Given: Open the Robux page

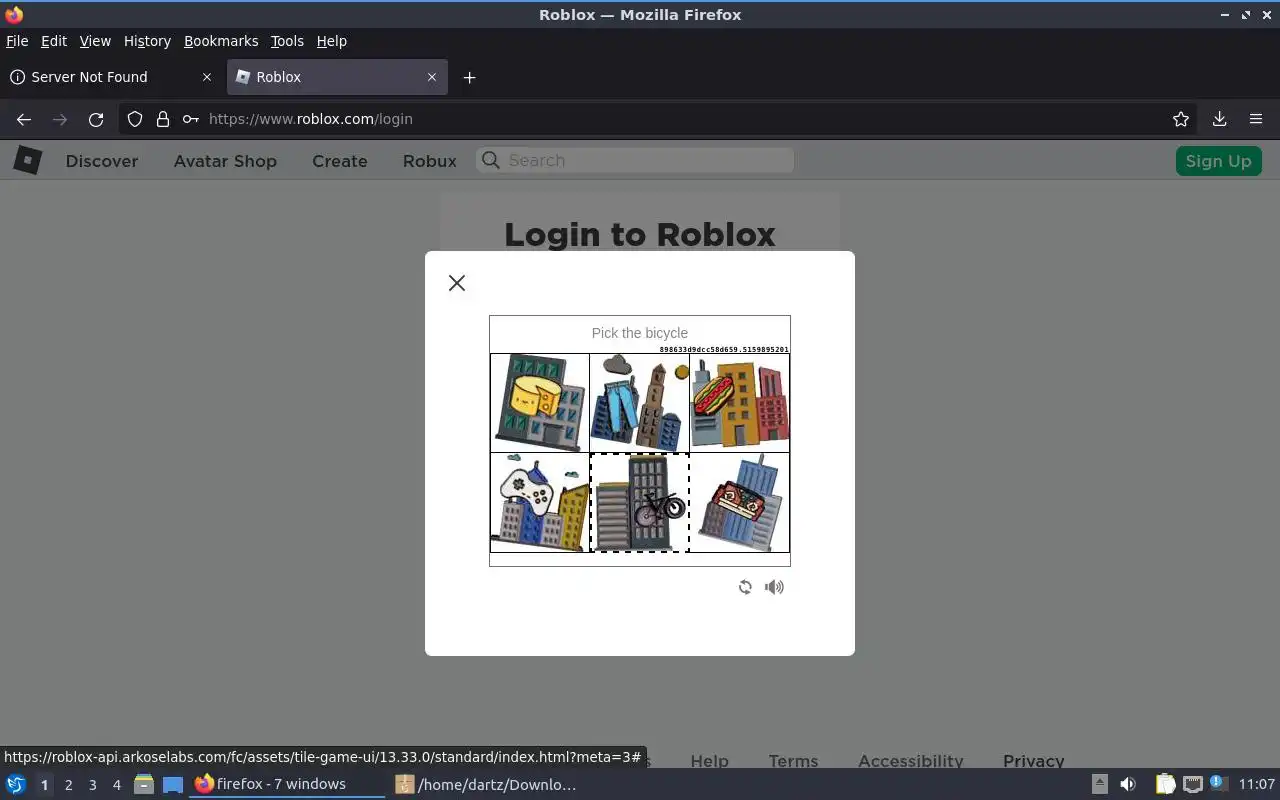Looking at the screenshot, I should (430, 161).
